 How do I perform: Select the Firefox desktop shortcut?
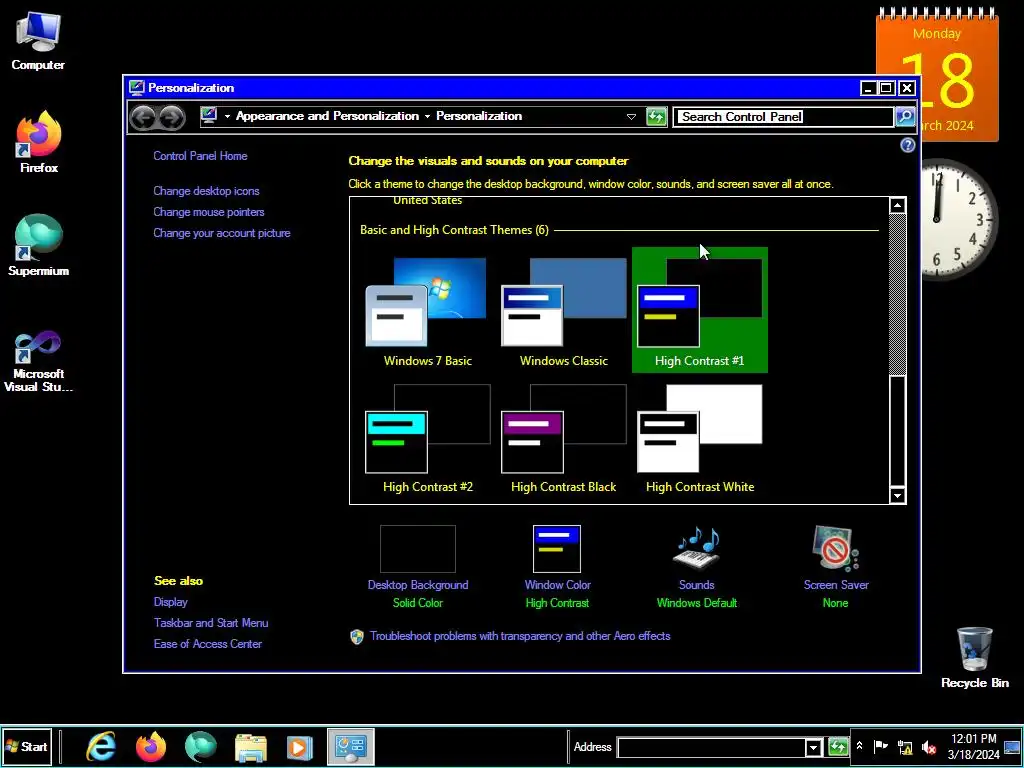tap(39, 142)
